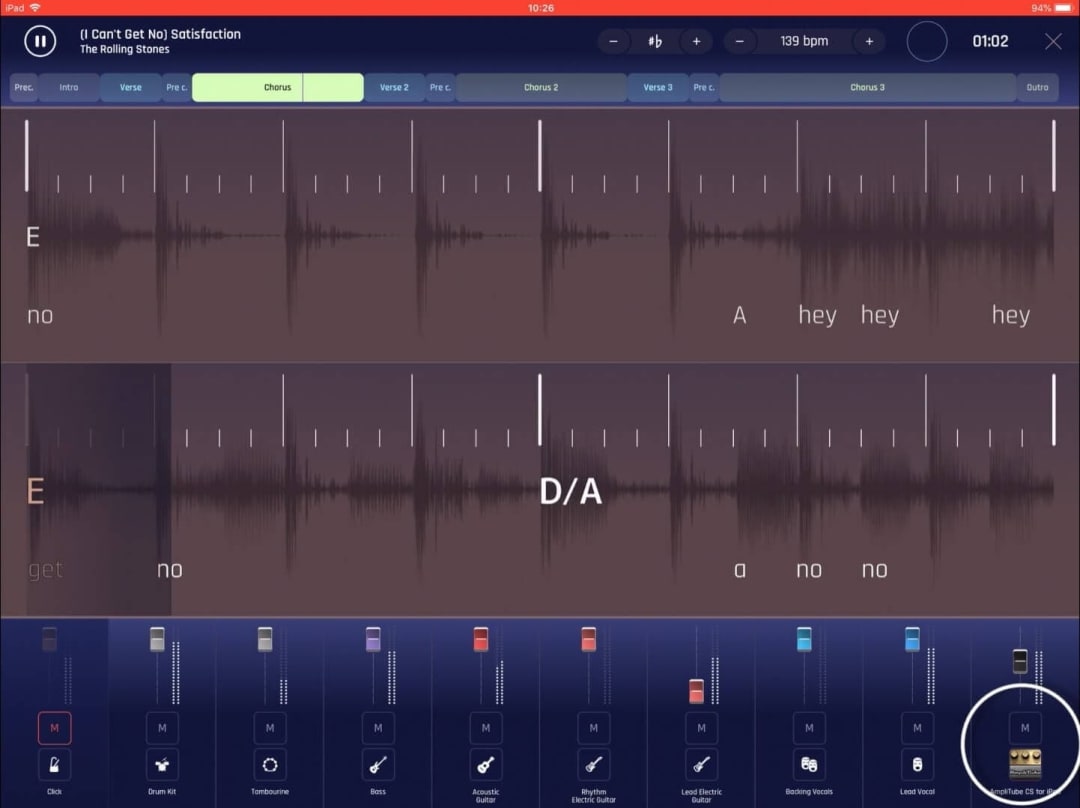This screenshot has width=1080, height=808.
Task: Adjust the Backing Vocals volume fader
Action: 804,639
